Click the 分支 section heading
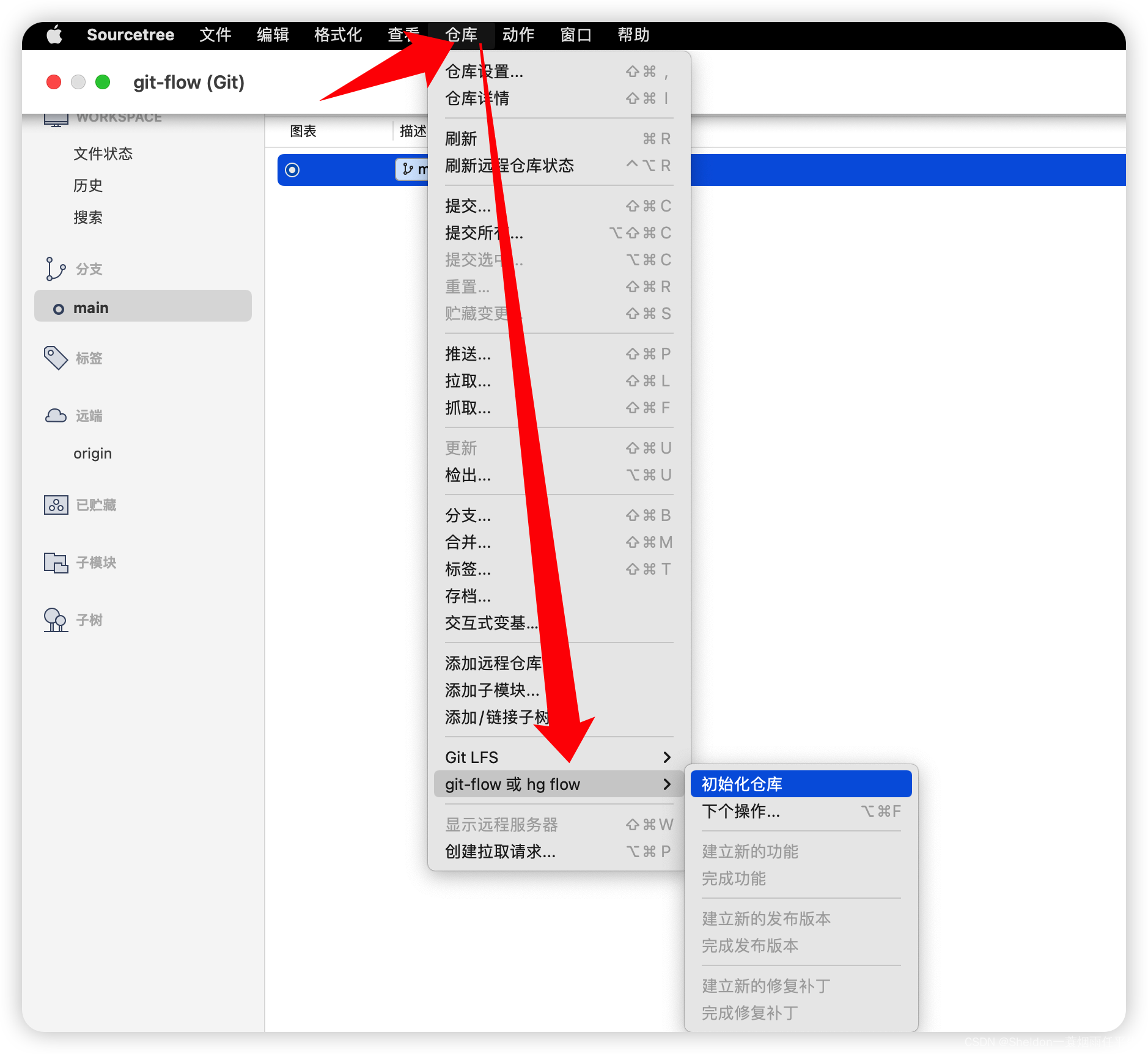This screenshot has height=1054, width=1148. pos(89,269)
